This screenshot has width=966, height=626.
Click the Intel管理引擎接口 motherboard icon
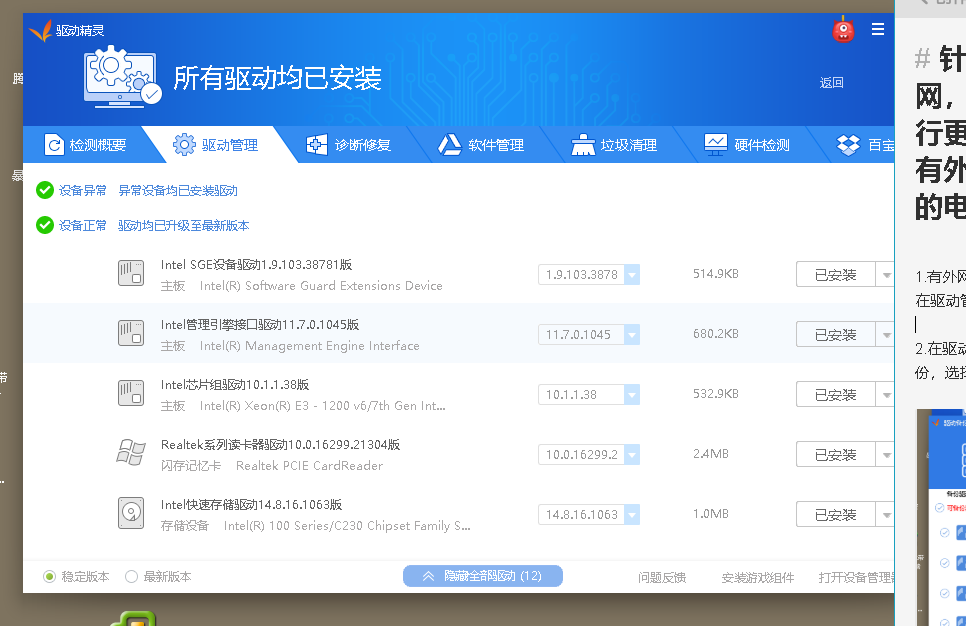pos(131,333)
